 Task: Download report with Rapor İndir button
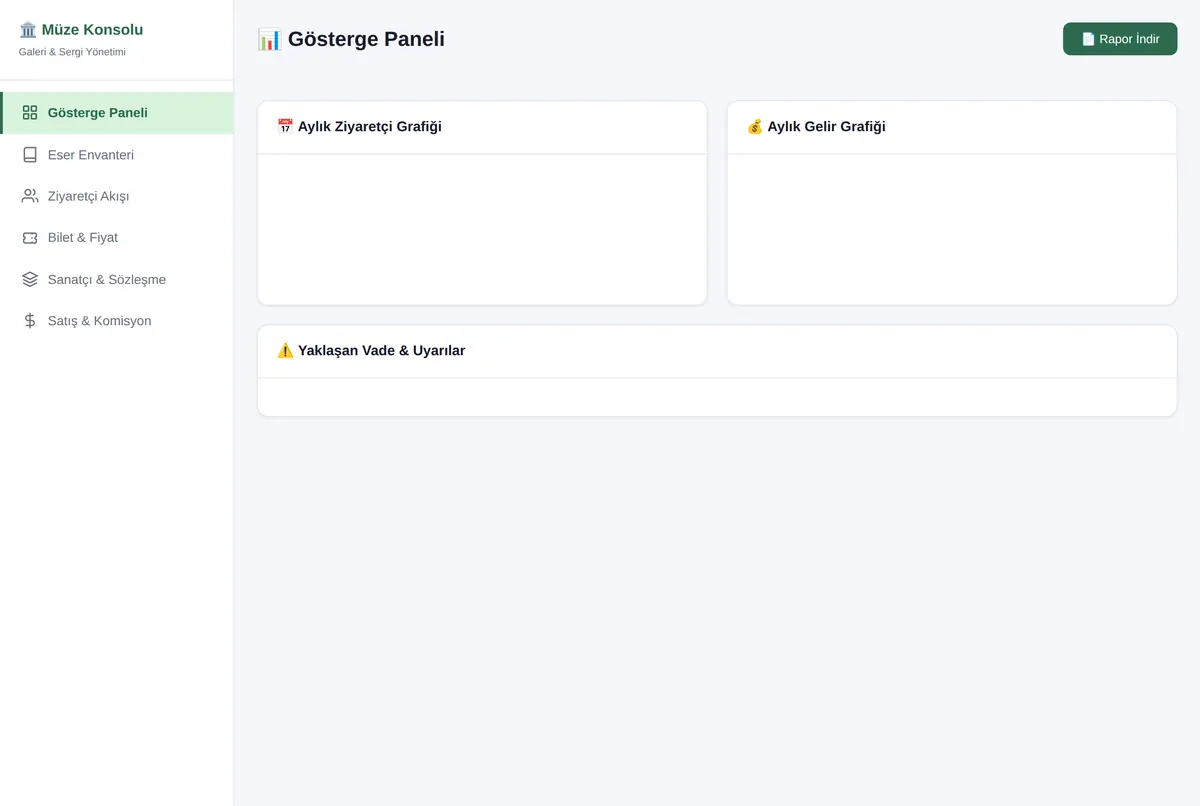coord(1120,39)
